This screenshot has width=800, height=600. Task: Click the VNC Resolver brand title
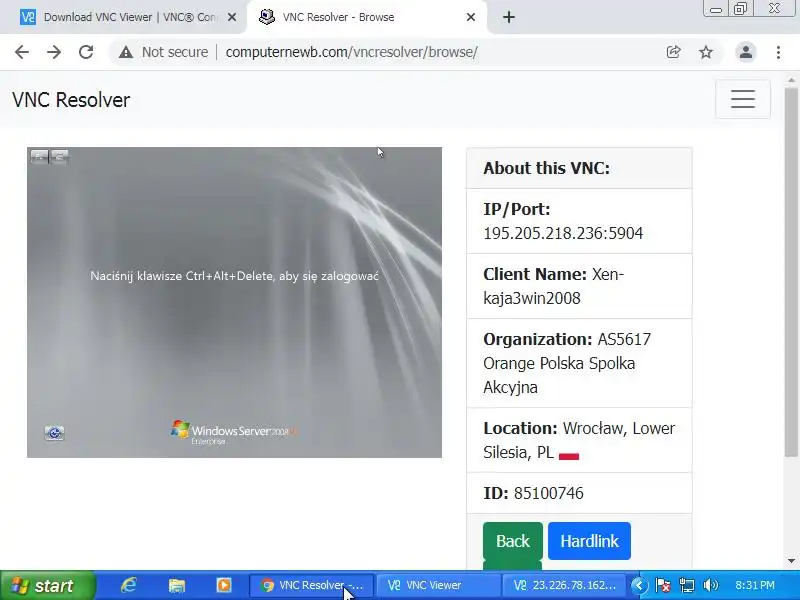pyautogui.click(x=71, y=100)
